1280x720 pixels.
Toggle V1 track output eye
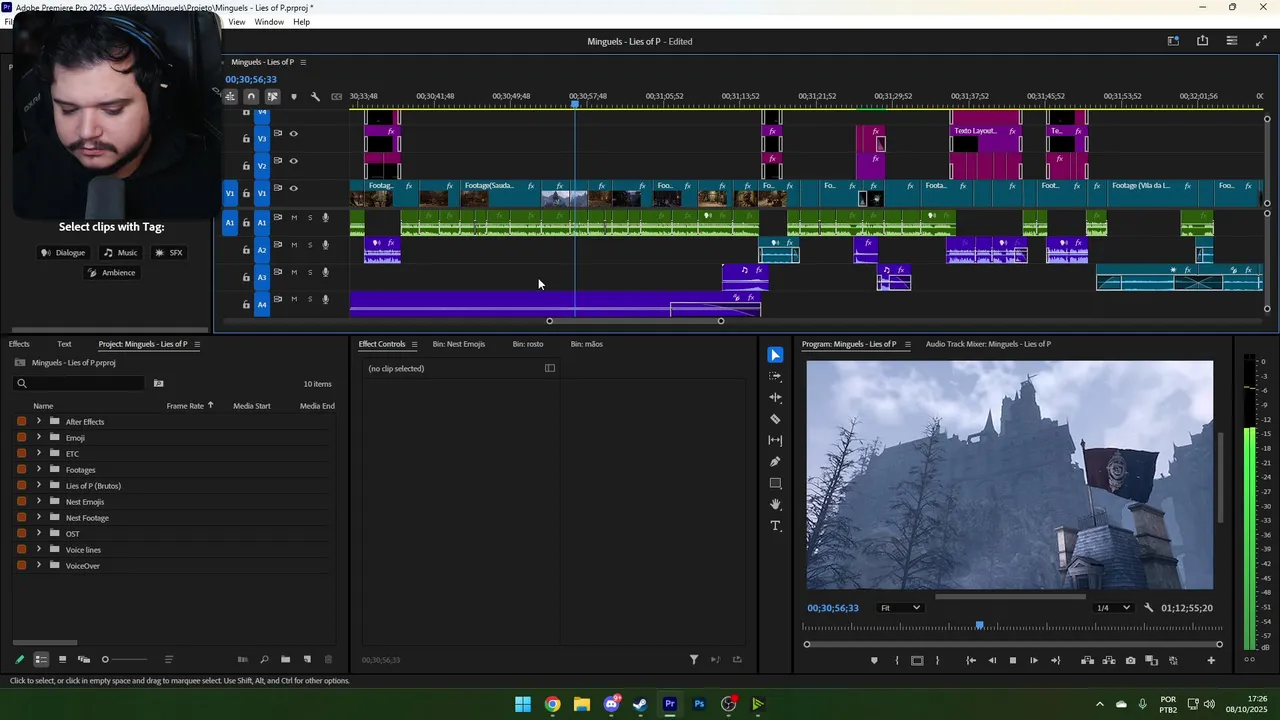point(293,188)
